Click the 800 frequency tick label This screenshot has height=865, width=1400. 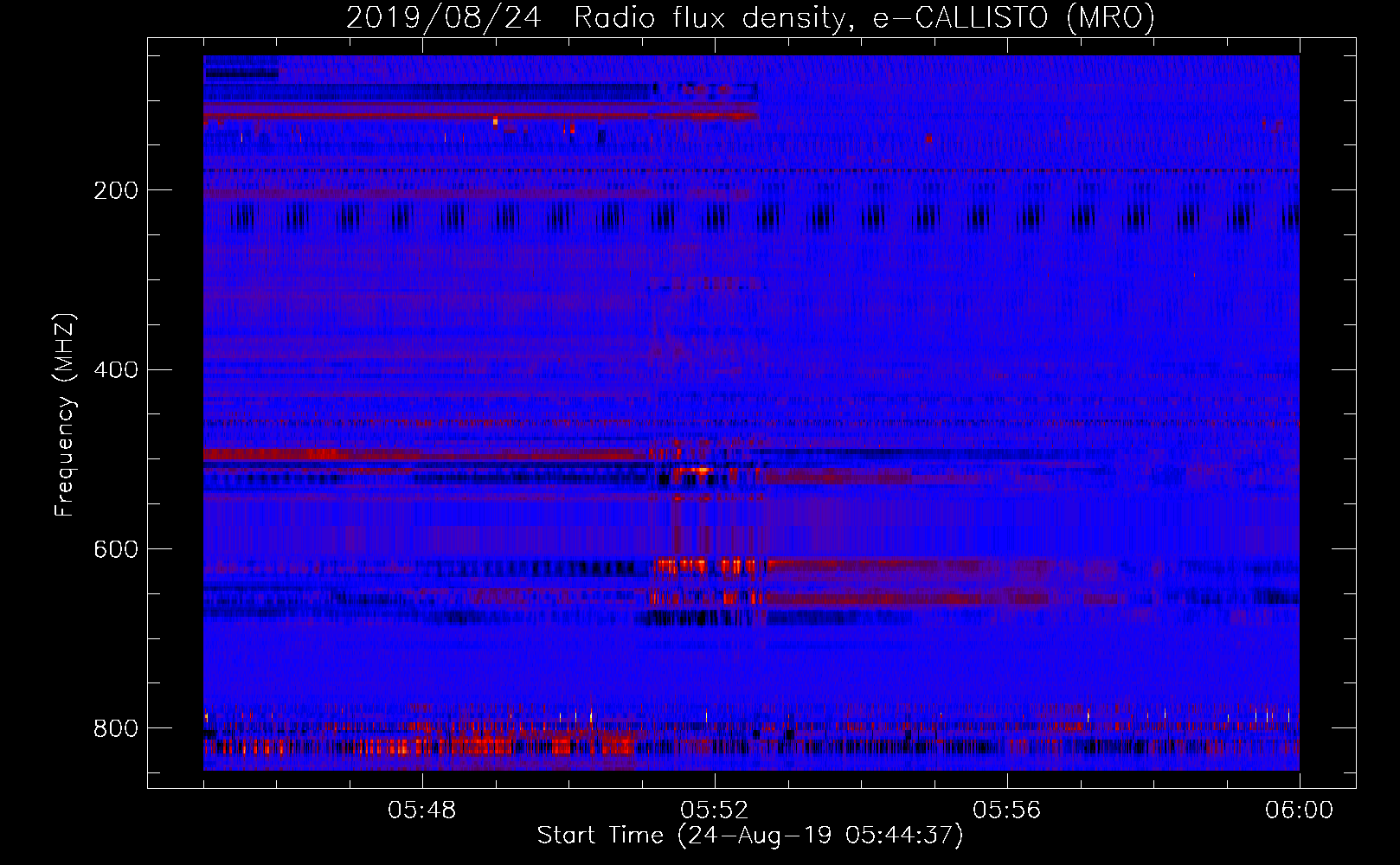click(x=116, y=728)
